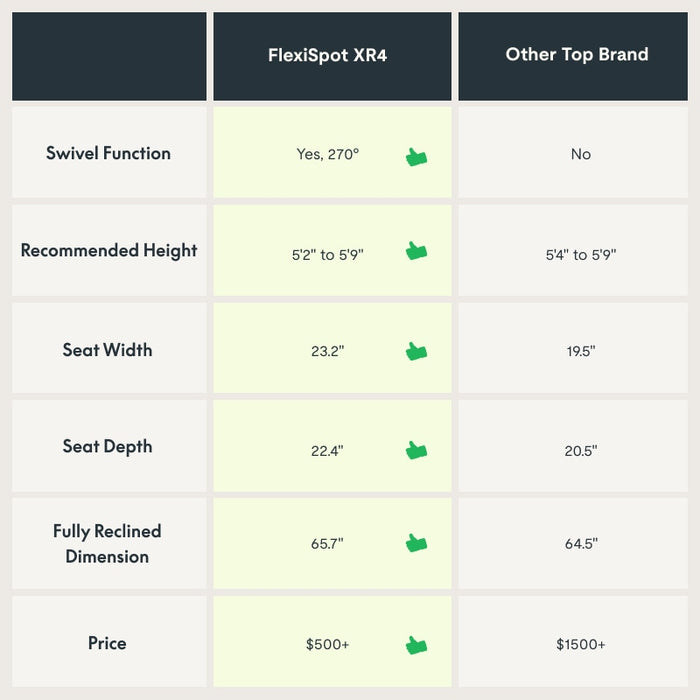
Task: Click the Seat Width row label
Action: (107, 350)
